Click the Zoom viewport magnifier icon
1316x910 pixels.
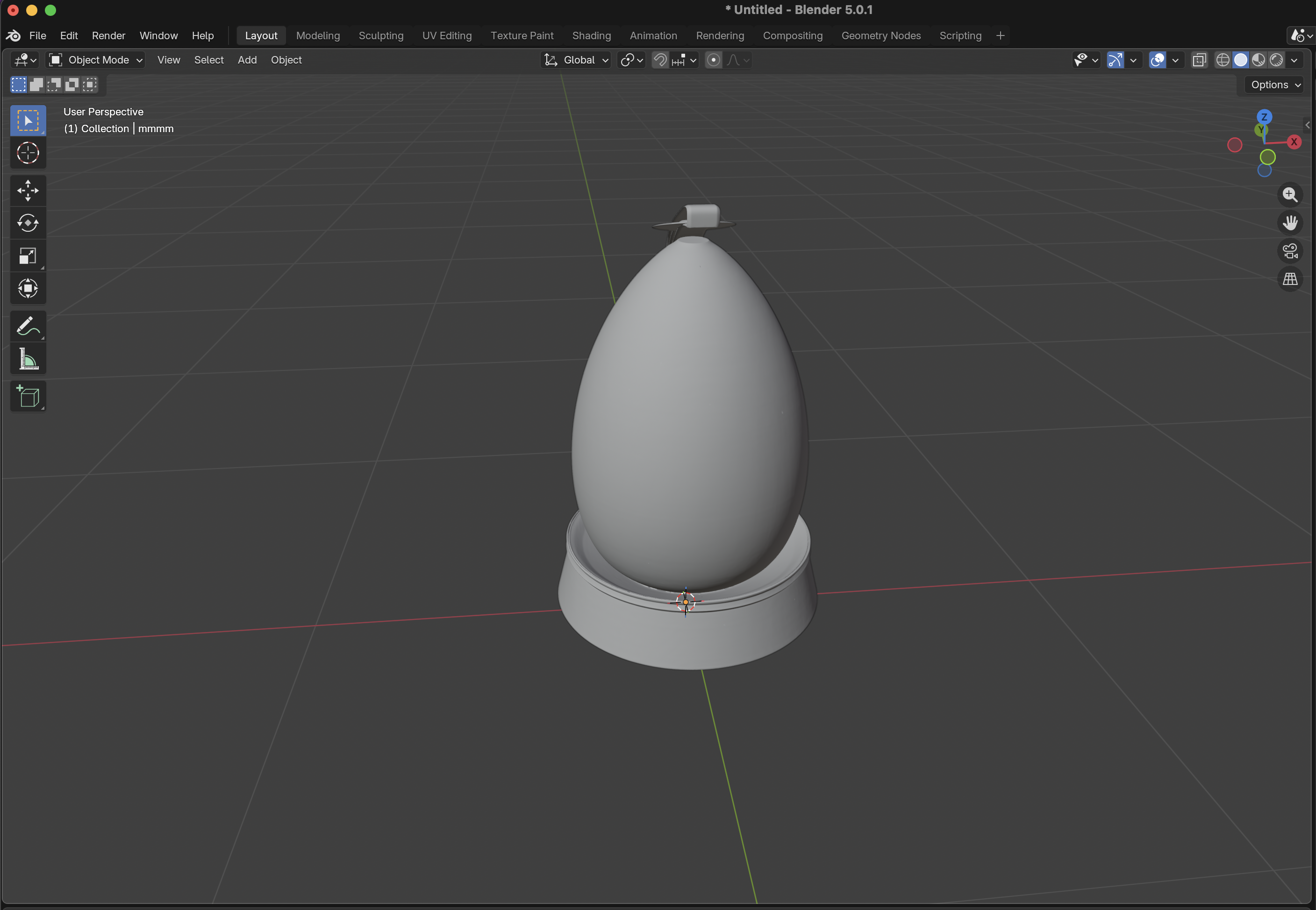coord(1290,195)
